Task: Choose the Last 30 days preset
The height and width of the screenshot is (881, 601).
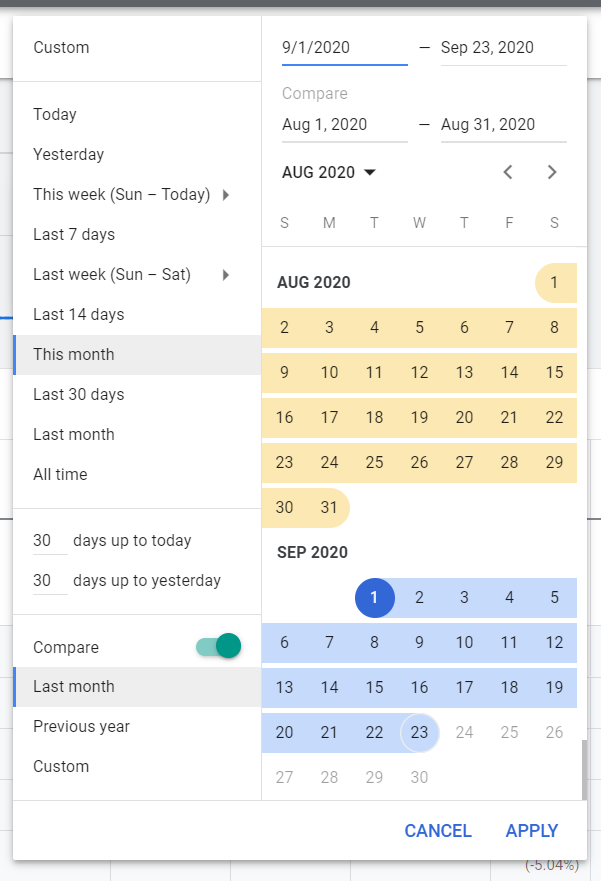Action: [79, 394]
